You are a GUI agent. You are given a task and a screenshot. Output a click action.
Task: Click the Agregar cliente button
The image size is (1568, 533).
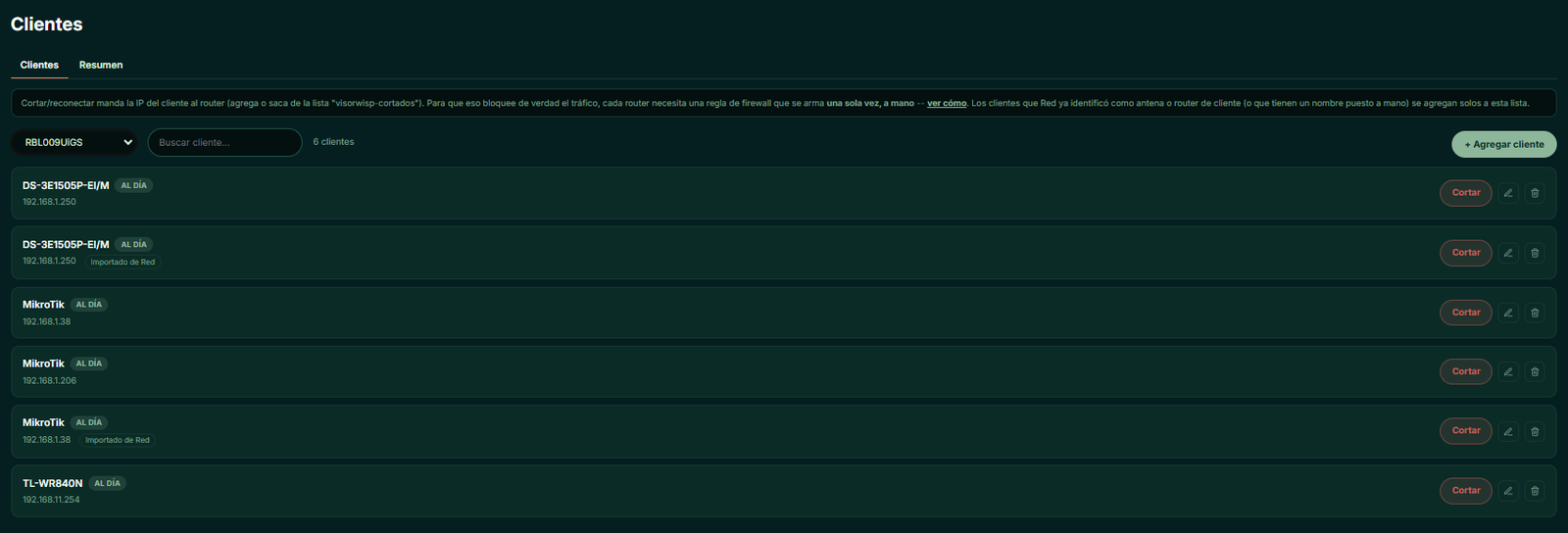click(1503, 144)
